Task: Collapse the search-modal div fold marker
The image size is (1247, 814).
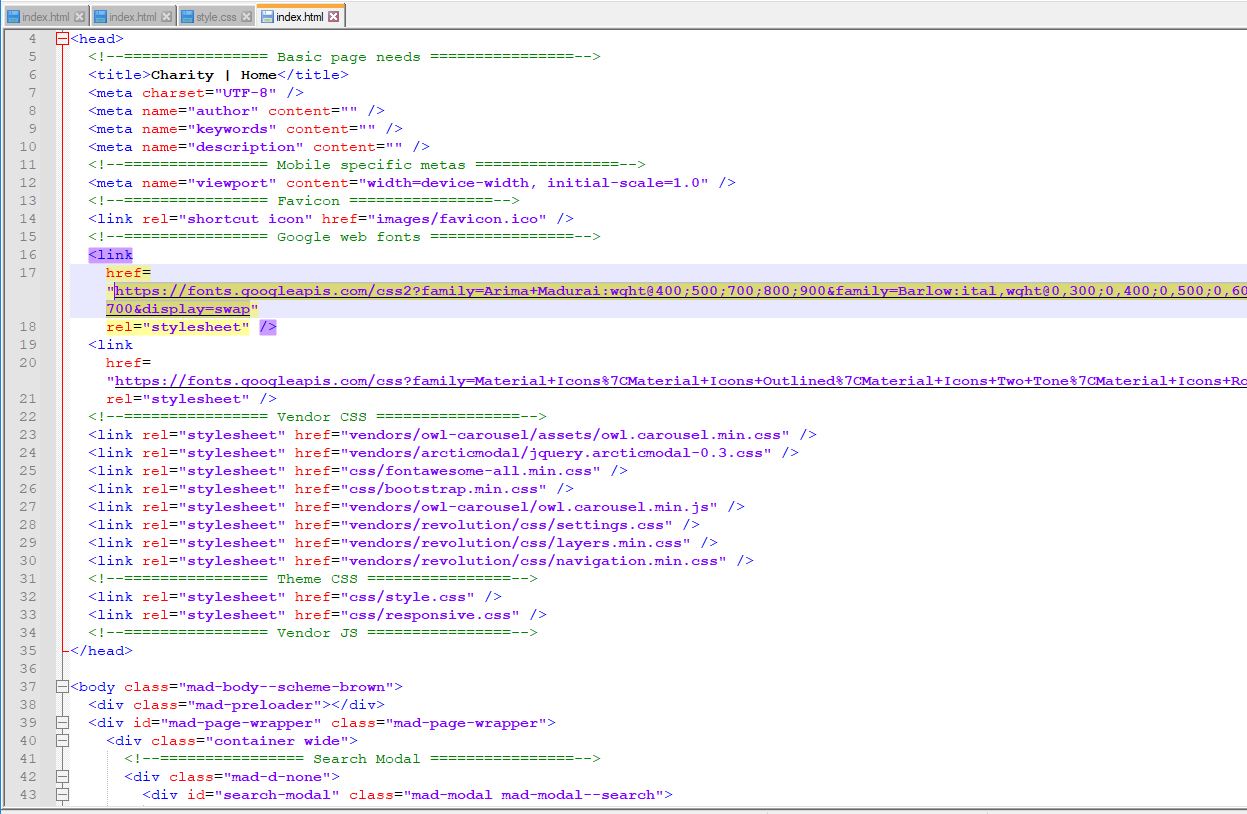Action: pyautogui.click(x=62, y=795)
